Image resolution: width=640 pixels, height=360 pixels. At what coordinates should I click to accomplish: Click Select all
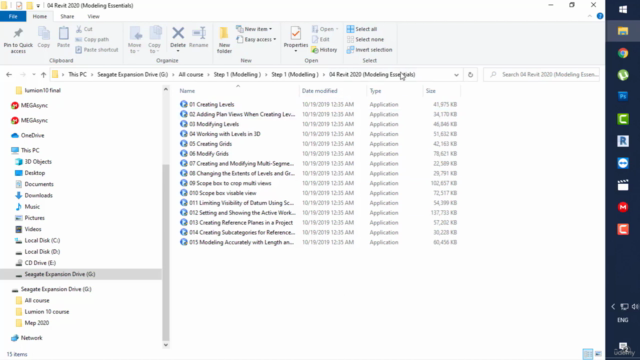tap(362, 29)
